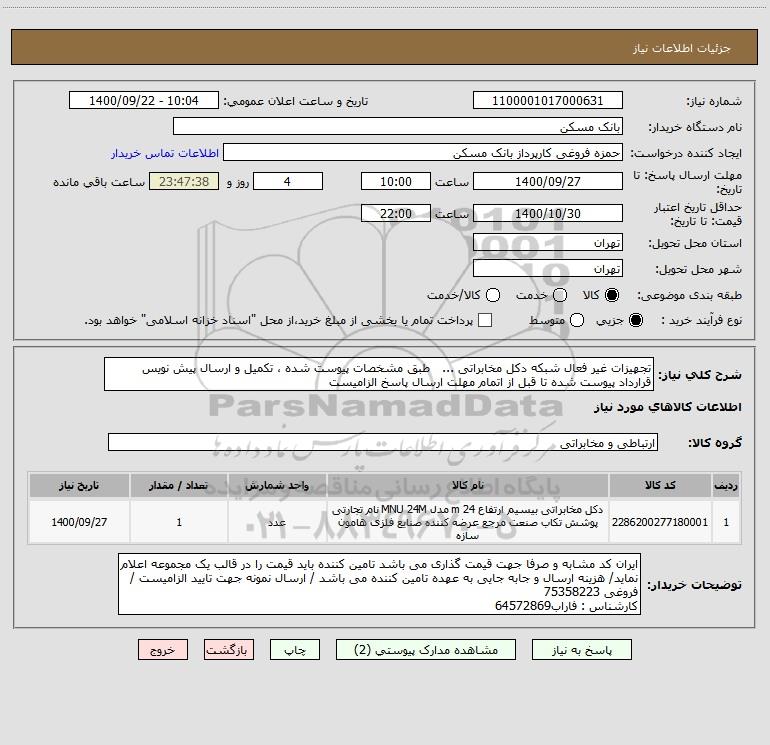Toggle the Islamic treasury payment checkbox
The height and width of the screenshot is (745, 770).
[x=485, y=320]
